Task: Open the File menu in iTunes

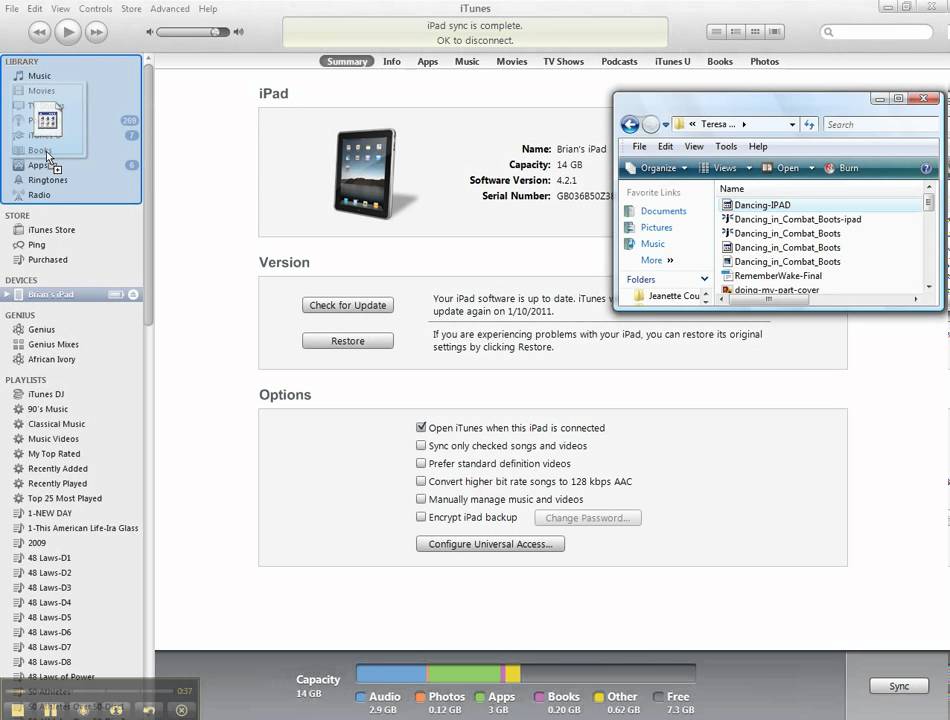Action: [x=12, y=8]
